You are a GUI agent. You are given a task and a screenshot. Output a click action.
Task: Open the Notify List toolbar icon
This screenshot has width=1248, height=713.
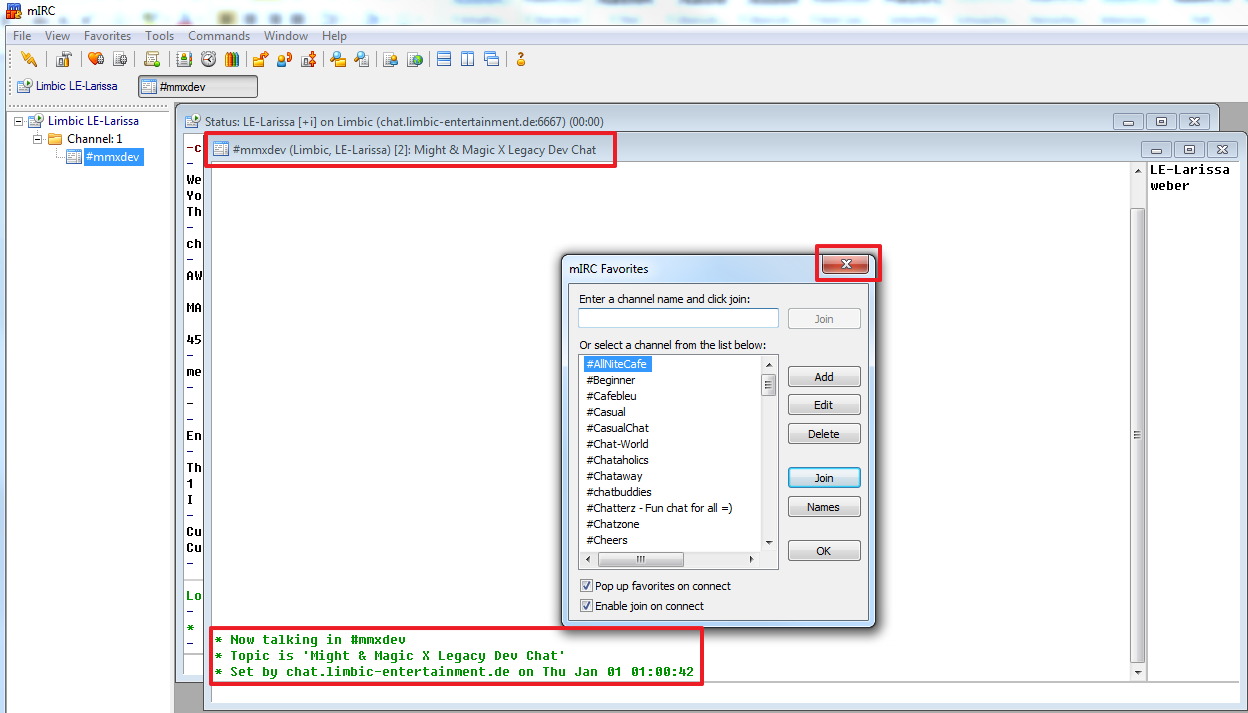click(391, 59)
